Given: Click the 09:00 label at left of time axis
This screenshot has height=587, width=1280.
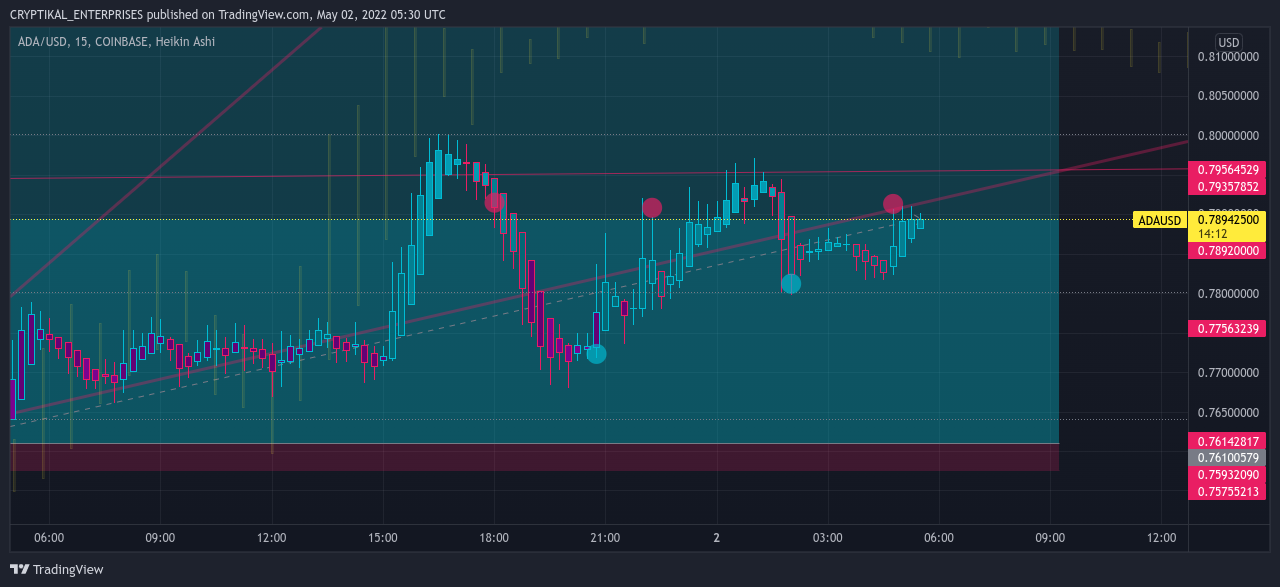Looking at the screenshot, I should 160,538.
